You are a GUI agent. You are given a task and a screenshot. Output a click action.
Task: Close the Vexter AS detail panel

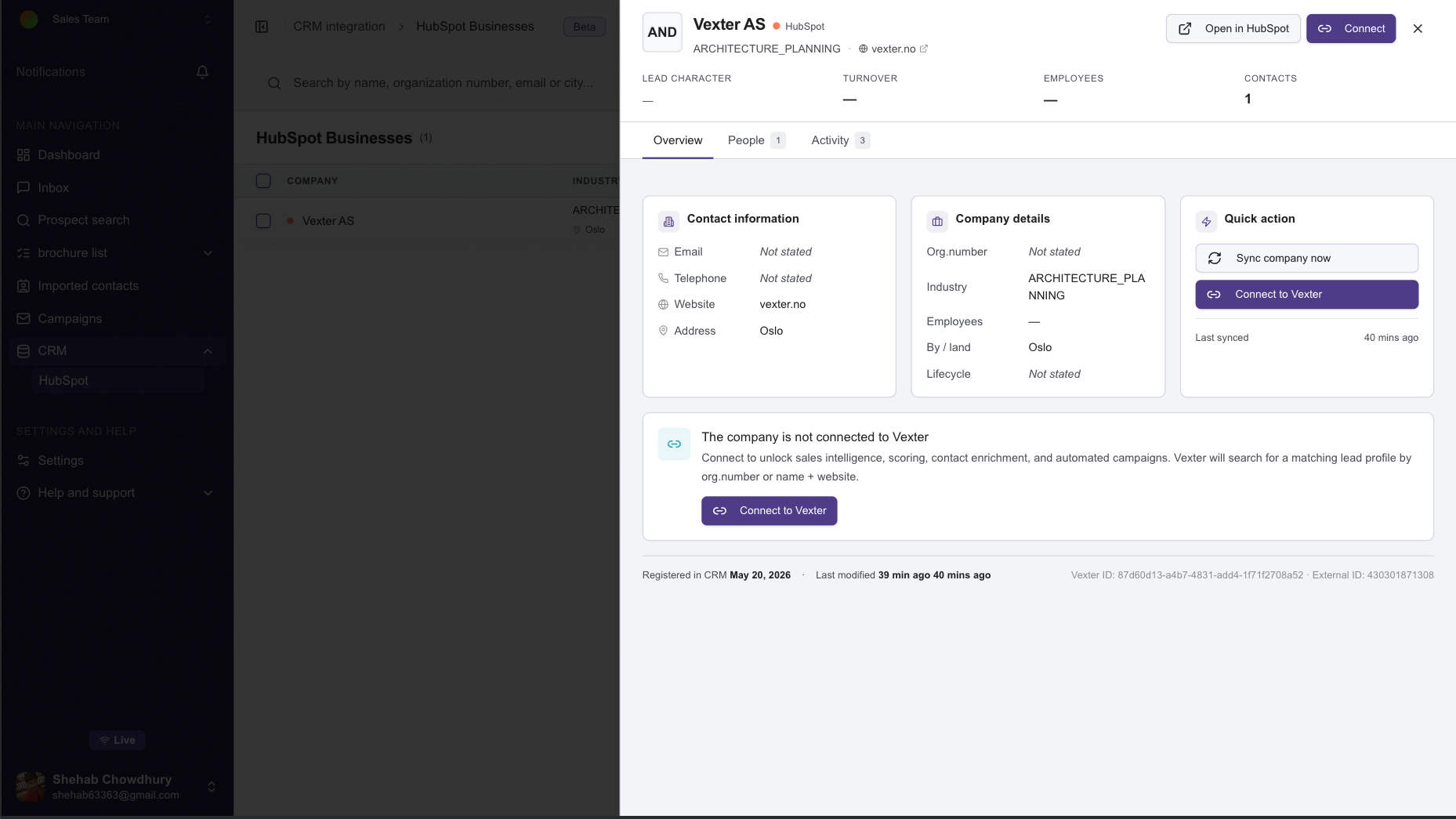(x=1418, y=28)
